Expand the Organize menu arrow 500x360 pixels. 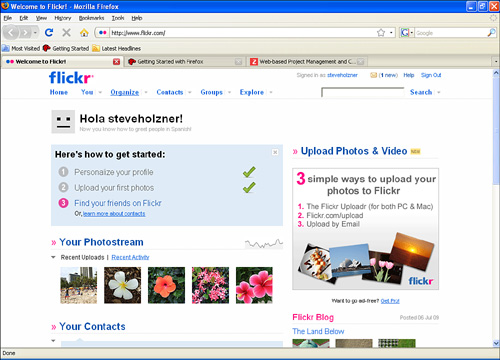pos(146,92)
